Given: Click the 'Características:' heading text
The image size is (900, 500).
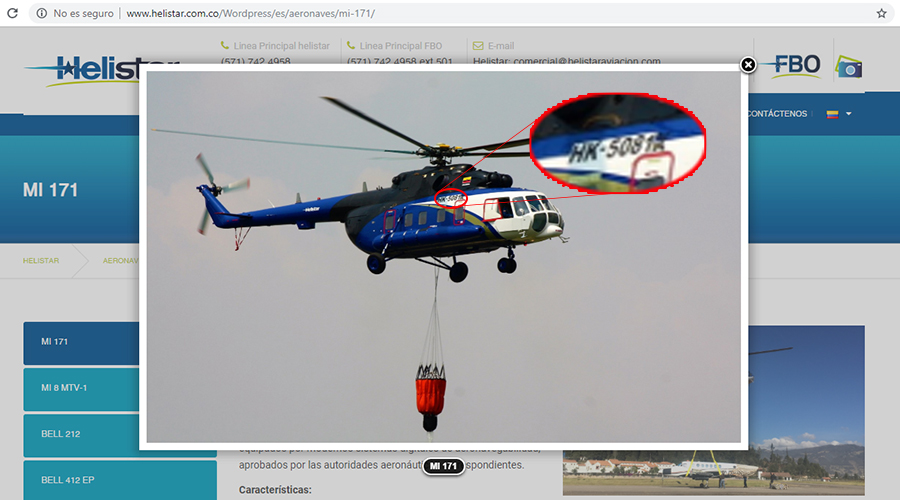Looking at the screenshot, I should coord(275,490).
